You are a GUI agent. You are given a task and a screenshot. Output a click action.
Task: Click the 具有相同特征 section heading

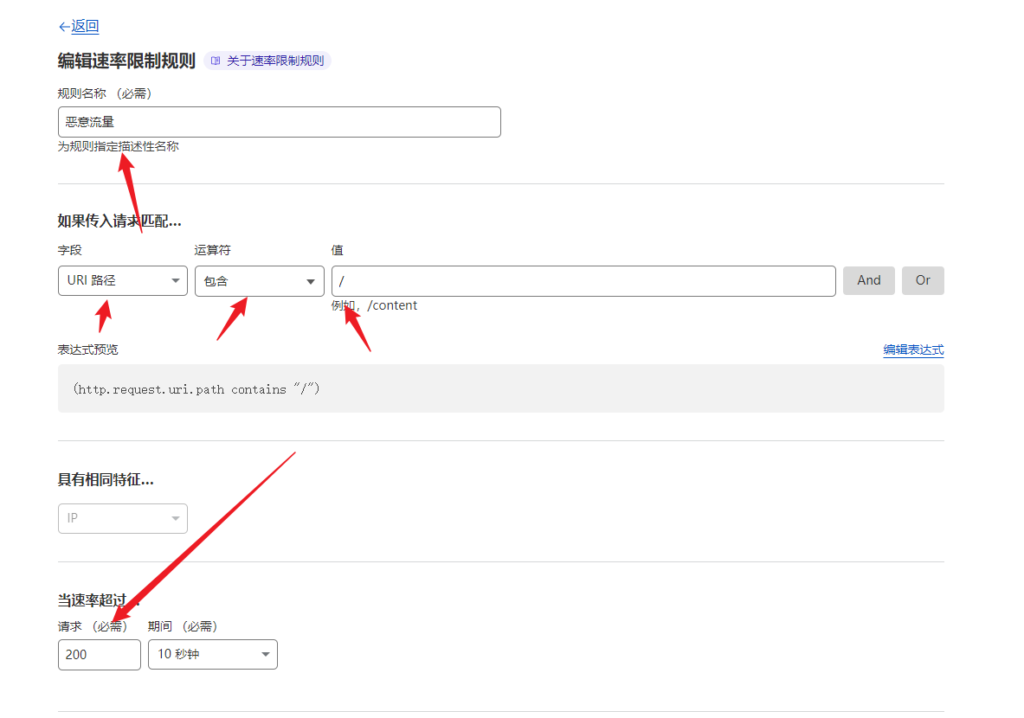(x=105, y=480)
